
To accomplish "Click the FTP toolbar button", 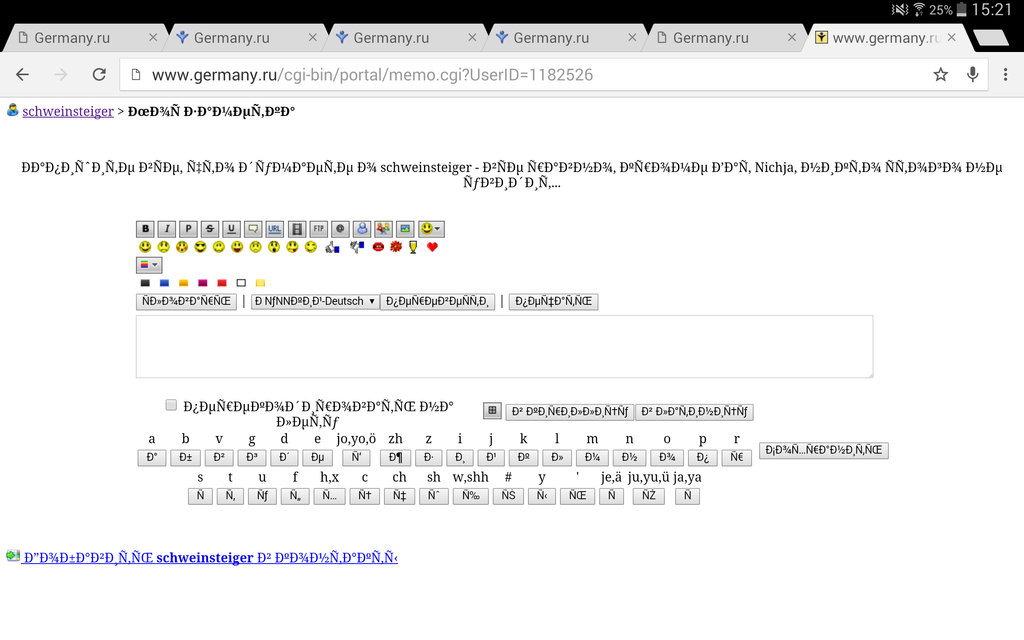I will click(x=318, y=229).
